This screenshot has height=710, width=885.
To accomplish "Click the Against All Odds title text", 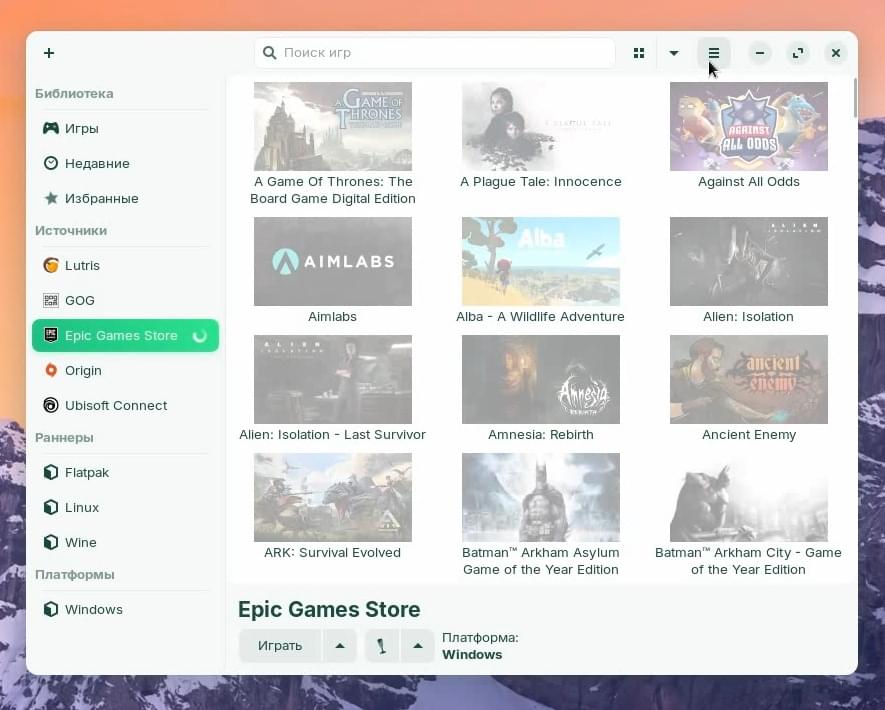I will point(749,182).
